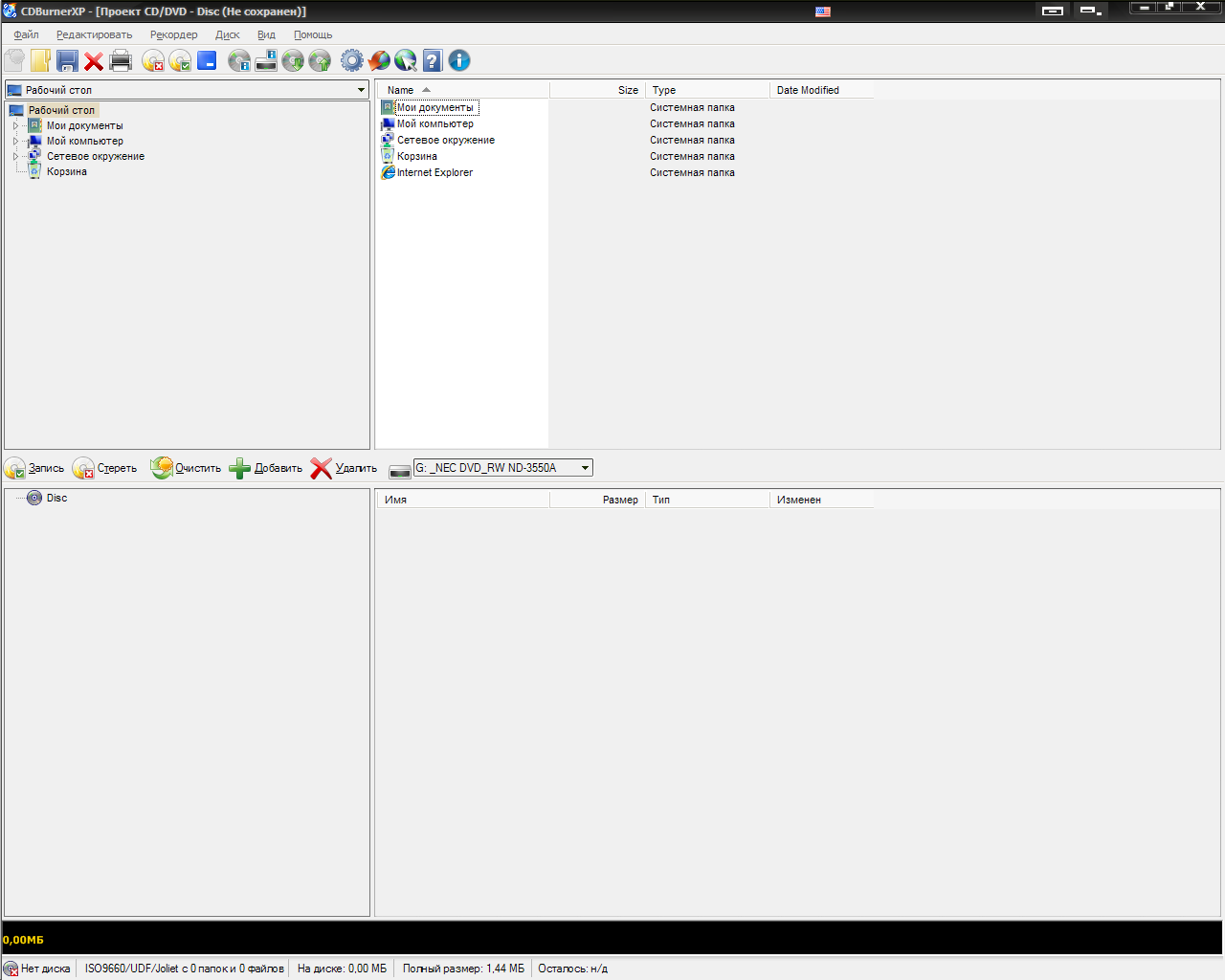Open a project with the folder icon

point(40,60)
